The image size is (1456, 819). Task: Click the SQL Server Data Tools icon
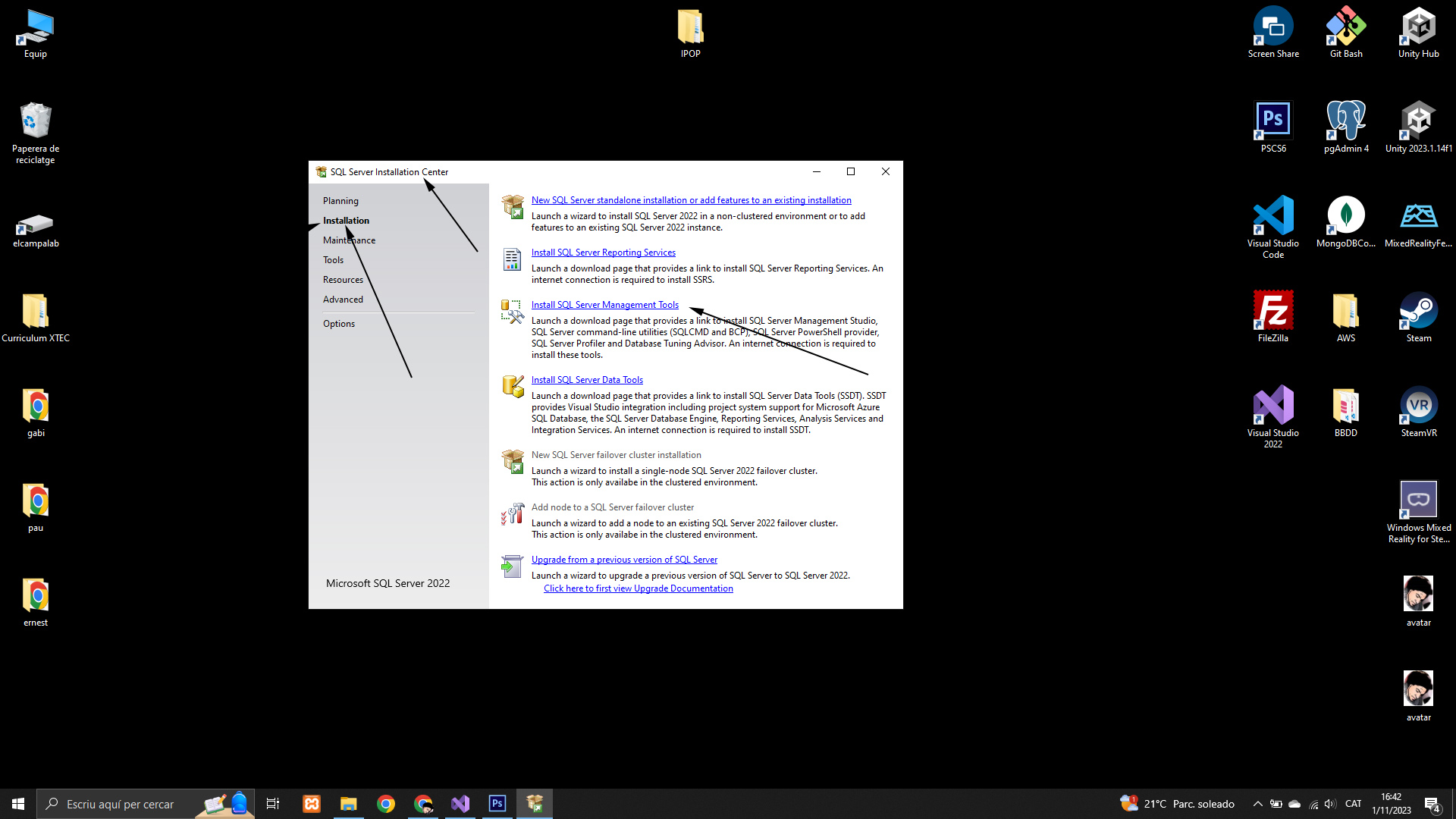click(513, 386)
